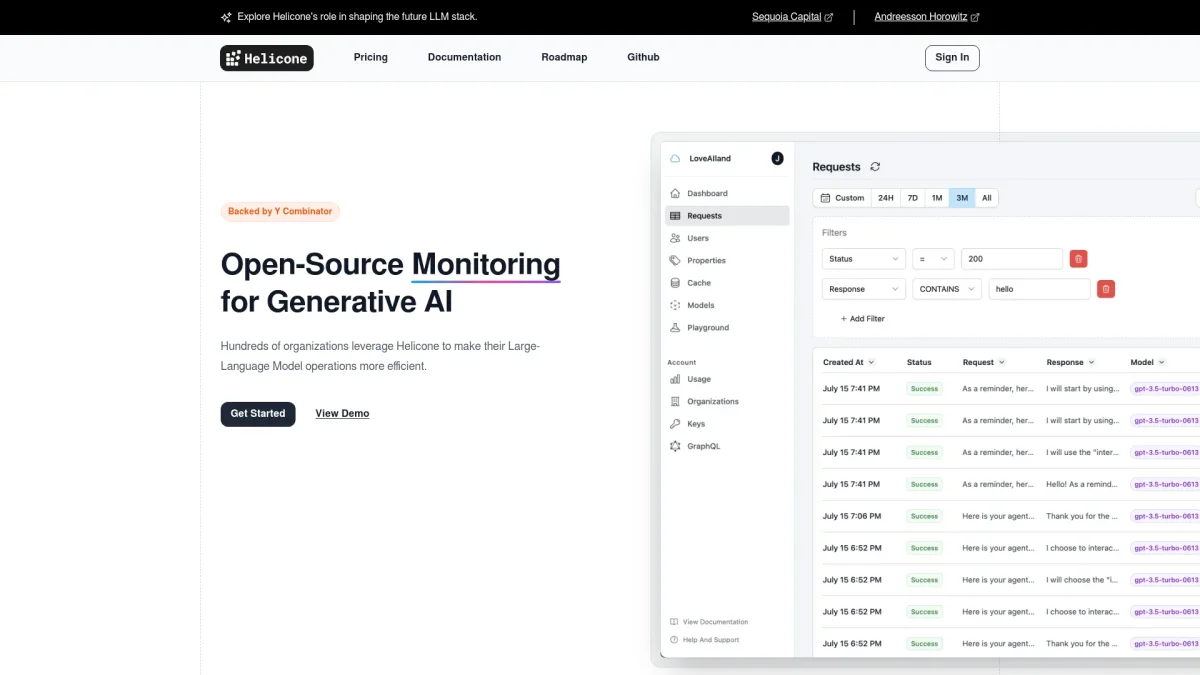1200x675 pixels.
Task: Open the CONTAINS operator dropdown
Action: 946,289
